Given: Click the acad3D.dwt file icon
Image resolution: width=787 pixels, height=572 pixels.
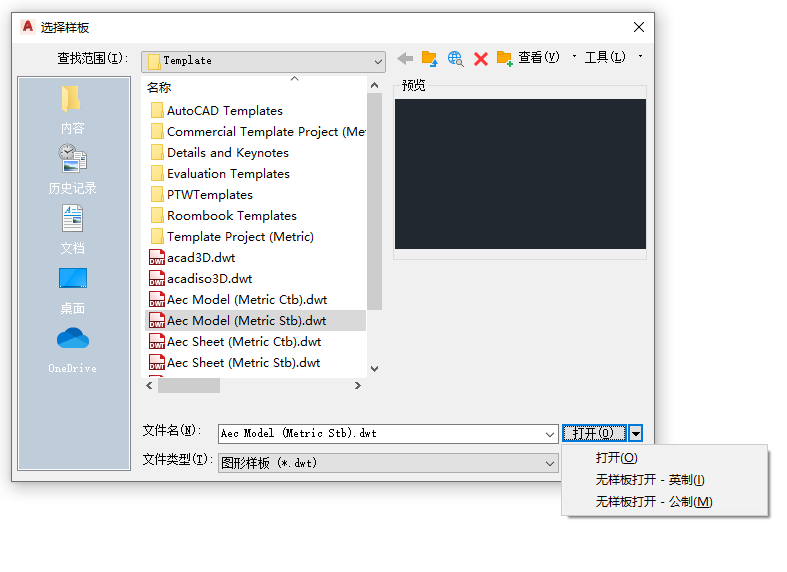Looking at the screenshot, I should click(x=157, y=257).
